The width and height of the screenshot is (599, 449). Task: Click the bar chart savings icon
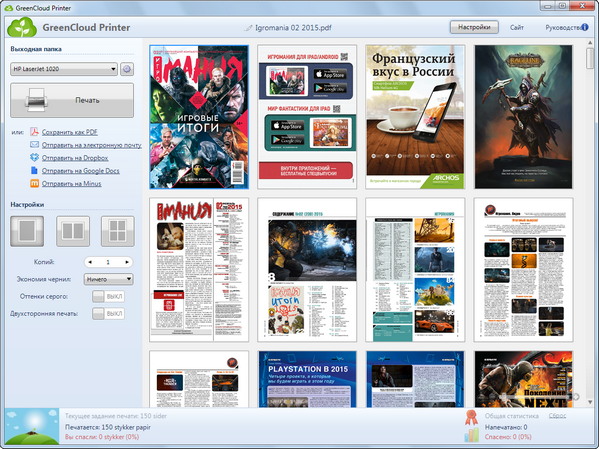pos(471,435)
